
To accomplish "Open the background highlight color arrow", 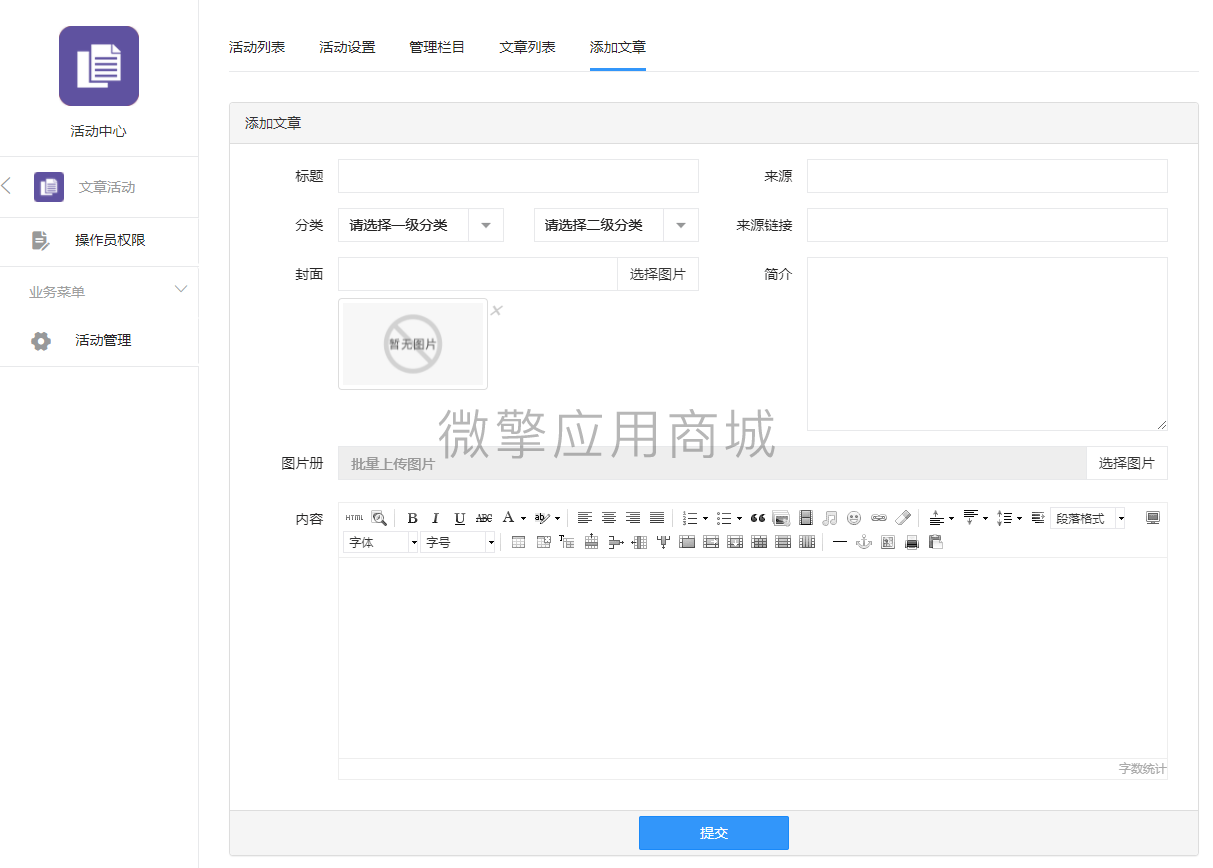I will click(x=557, y=518).
